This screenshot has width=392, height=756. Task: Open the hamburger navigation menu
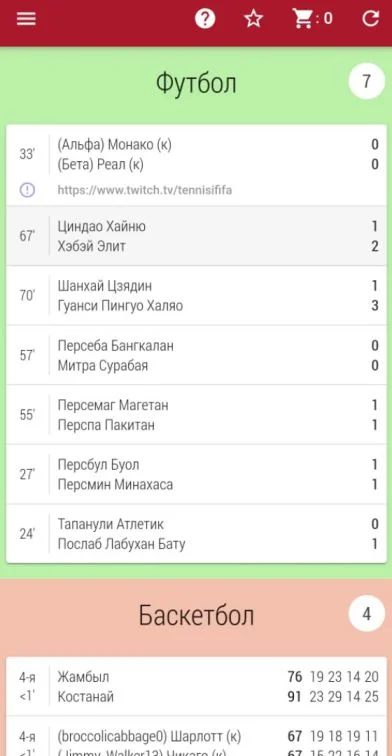click(26, 19)
